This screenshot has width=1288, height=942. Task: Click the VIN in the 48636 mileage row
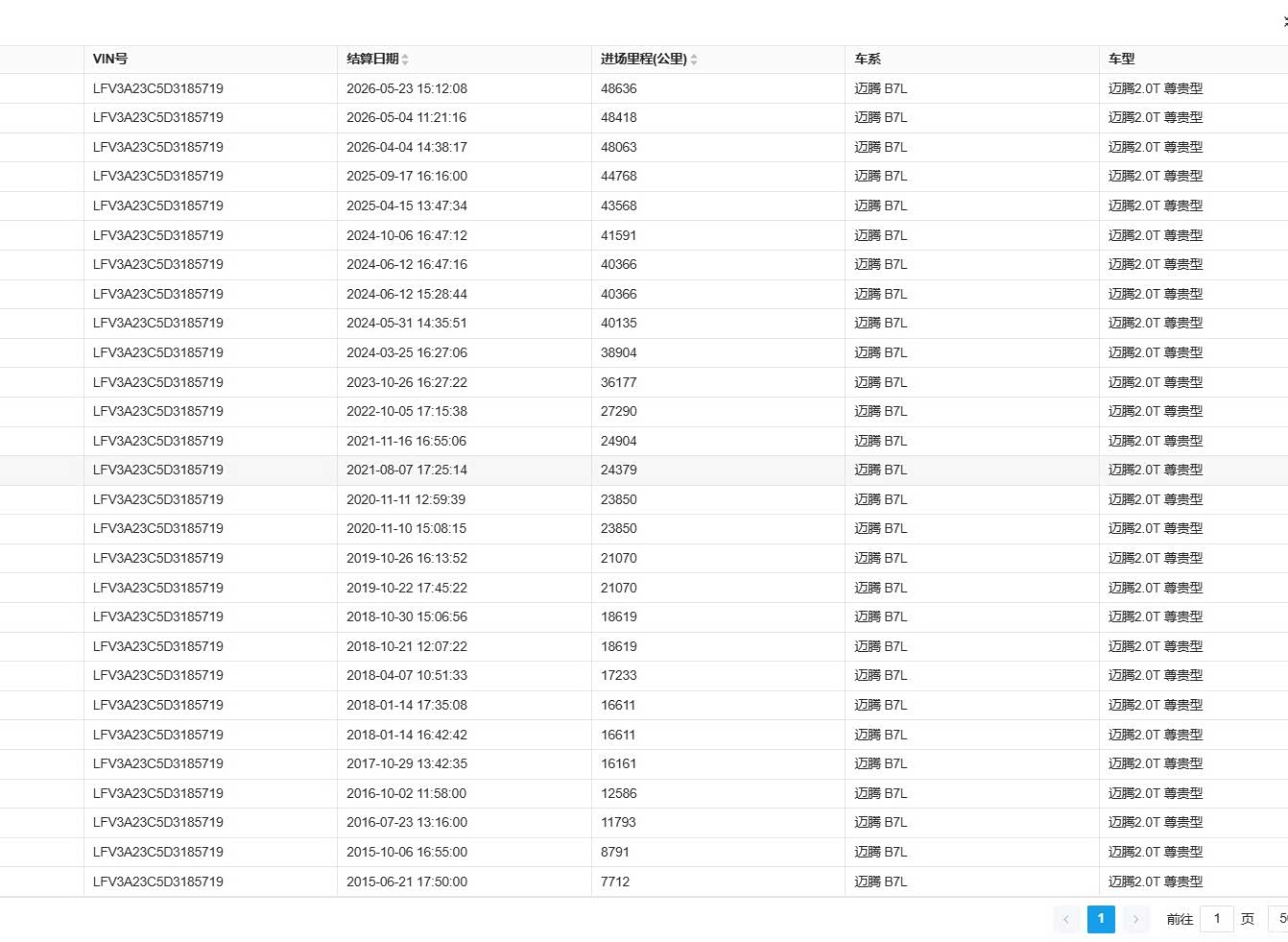pyautogui.click(x=158, y=88)
